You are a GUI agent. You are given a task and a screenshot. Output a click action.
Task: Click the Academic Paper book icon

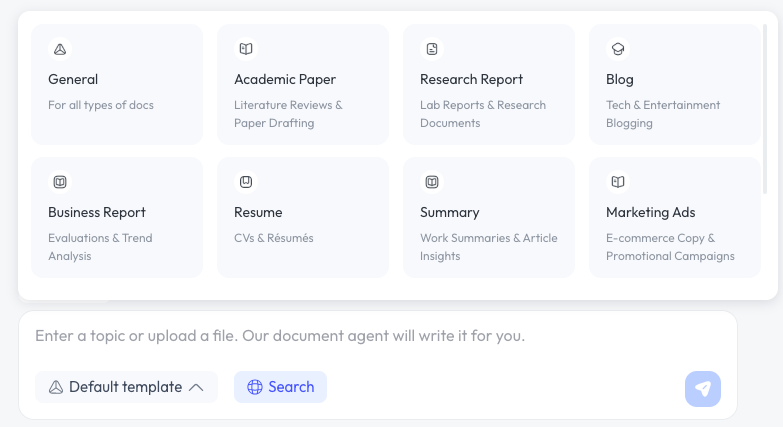pyautogui.click(x=246, y=49)
